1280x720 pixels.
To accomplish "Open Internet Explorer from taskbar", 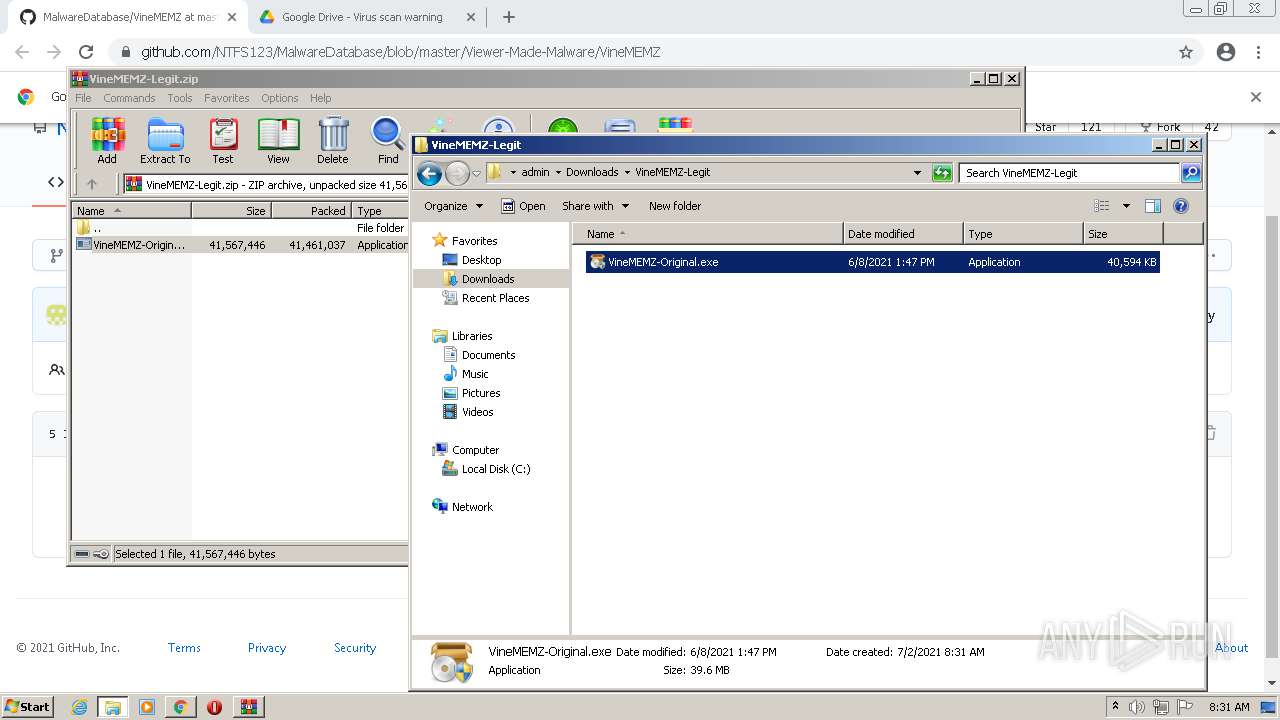I will (80, 707).
